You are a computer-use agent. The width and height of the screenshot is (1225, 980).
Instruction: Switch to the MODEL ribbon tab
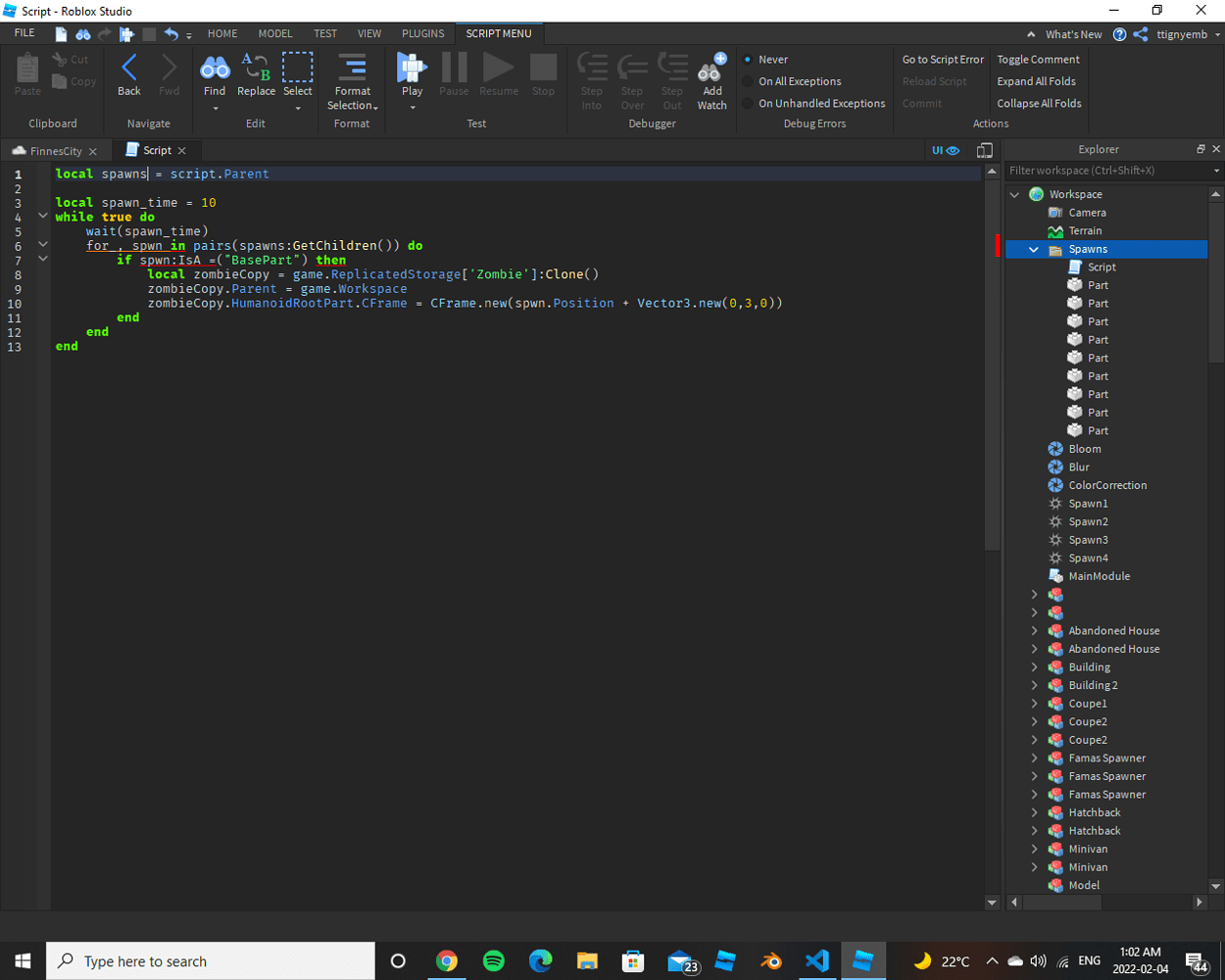[x=275, y=32]
